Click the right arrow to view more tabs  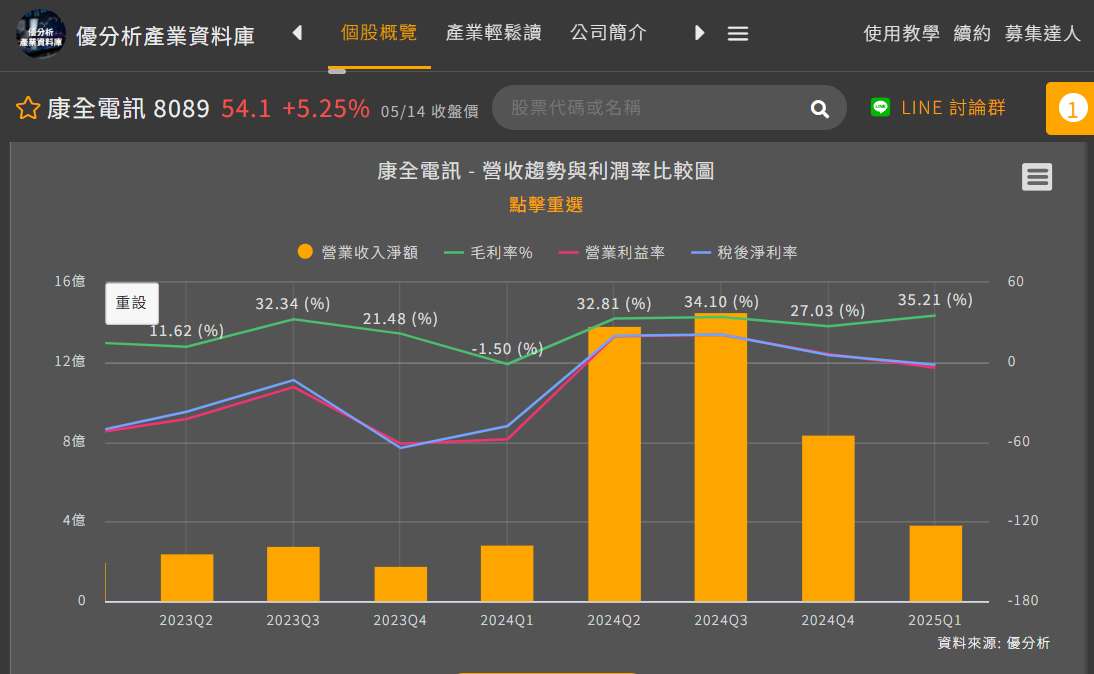(699, 33)
